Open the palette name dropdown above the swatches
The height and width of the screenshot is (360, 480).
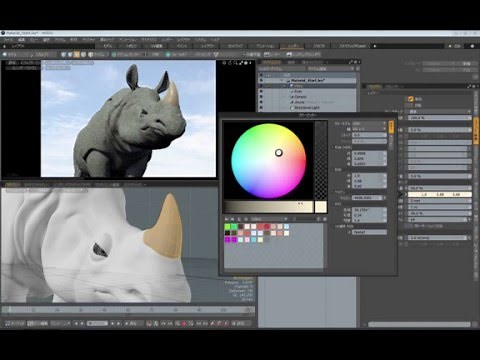point(269,219)
